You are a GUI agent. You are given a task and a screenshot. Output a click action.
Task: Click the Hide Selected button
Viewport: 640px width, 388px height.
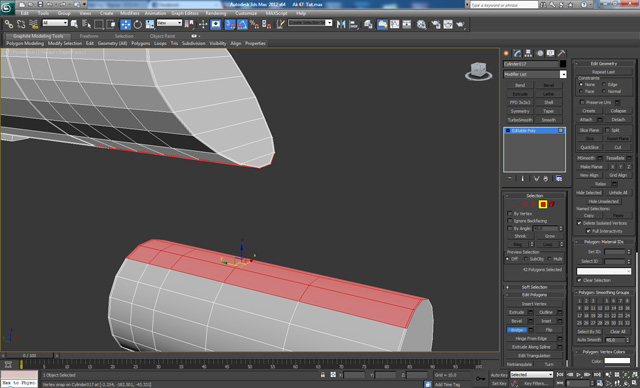pos(589,193)
